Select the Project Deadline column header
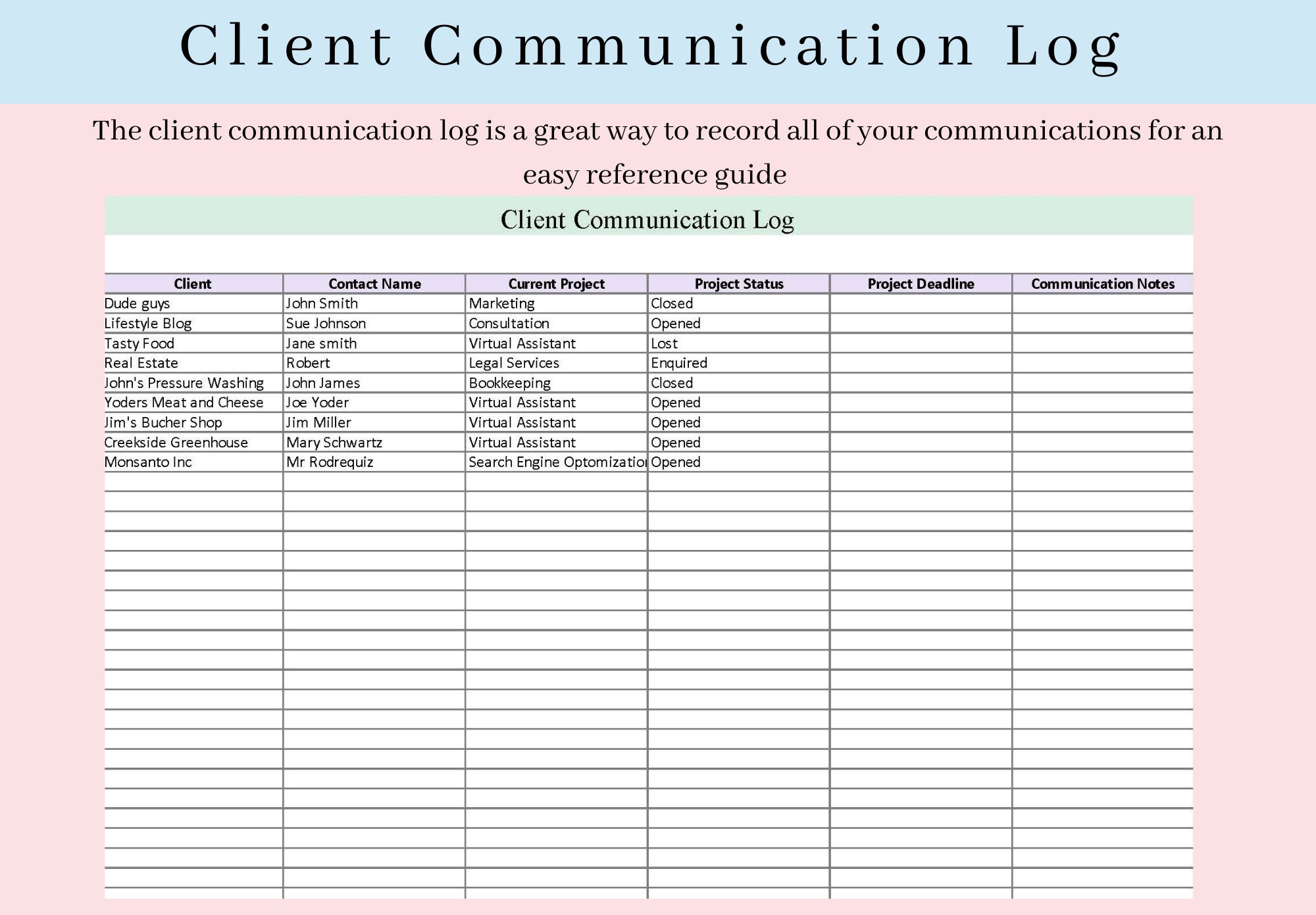The image size is (1316, 915). 920,283
